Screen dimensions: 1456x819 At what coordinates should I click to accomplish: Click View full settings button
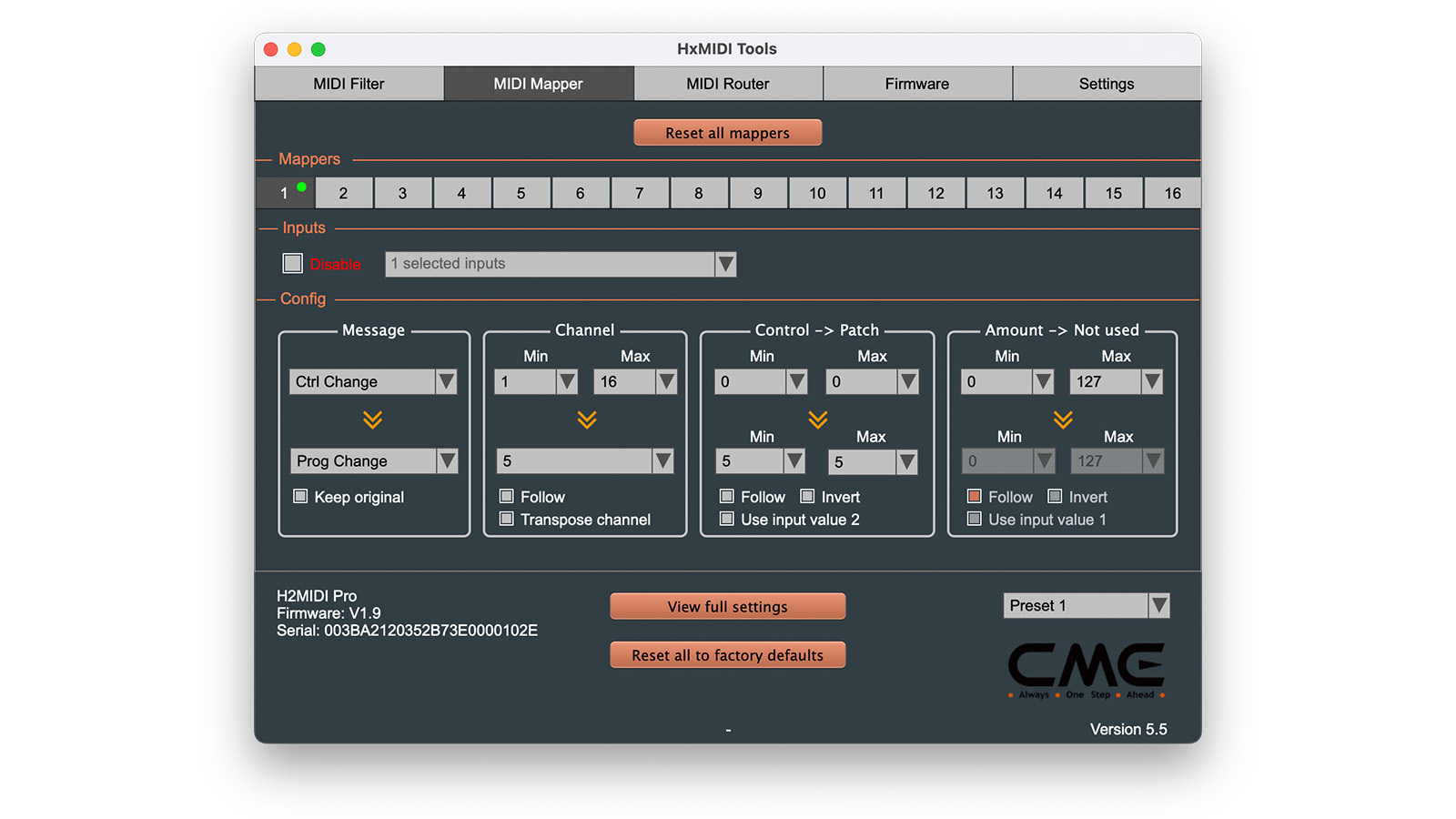coord(728,607)
